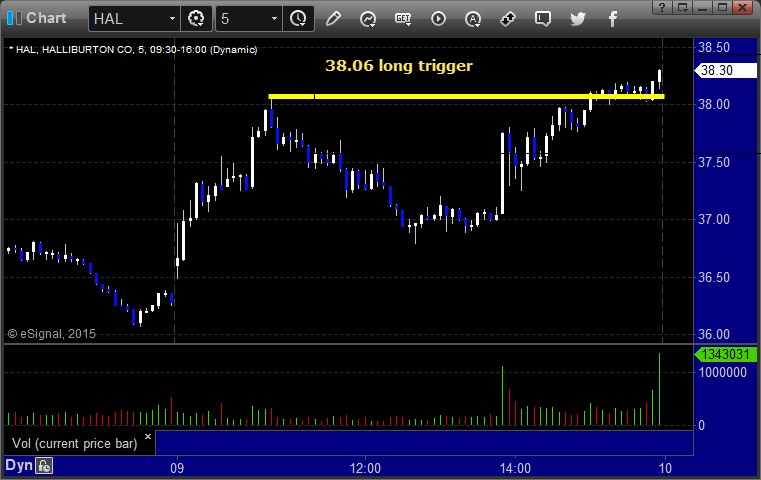Viewport: 761px width, 480px height.
Task: Click the Chart title label
Action: (x=46, y=18)
